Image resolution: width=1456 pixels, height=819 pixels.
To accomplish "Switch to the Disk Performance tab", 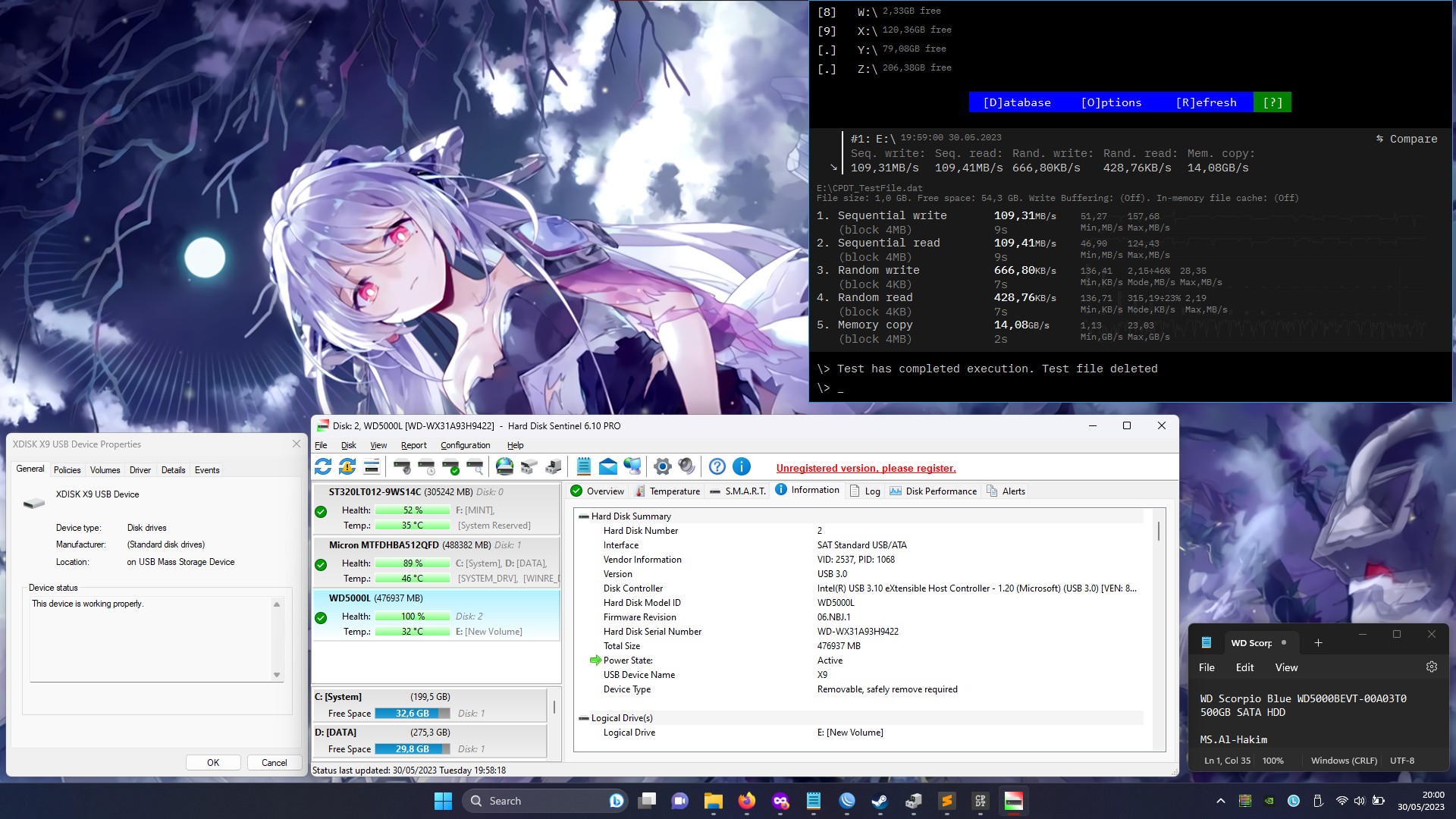I will coord(934,491).
